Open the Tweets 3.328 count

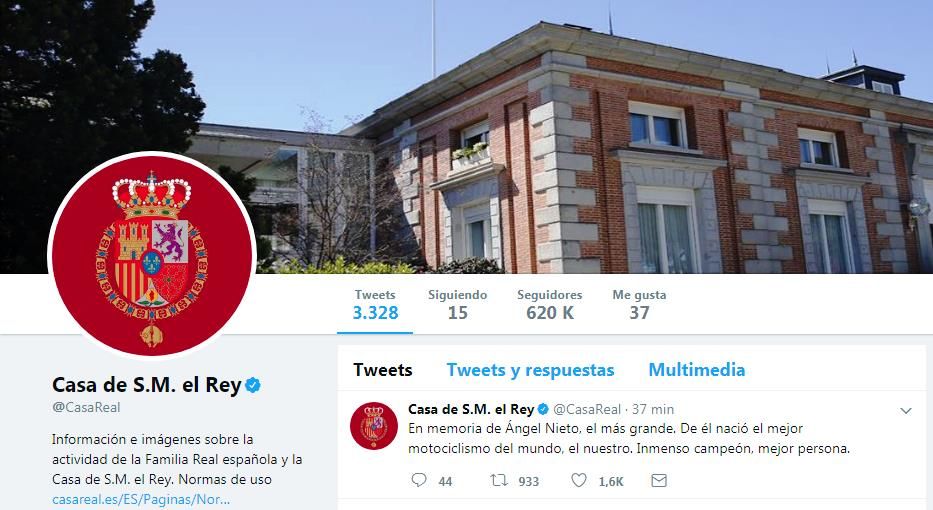click(x=375, y=305)
